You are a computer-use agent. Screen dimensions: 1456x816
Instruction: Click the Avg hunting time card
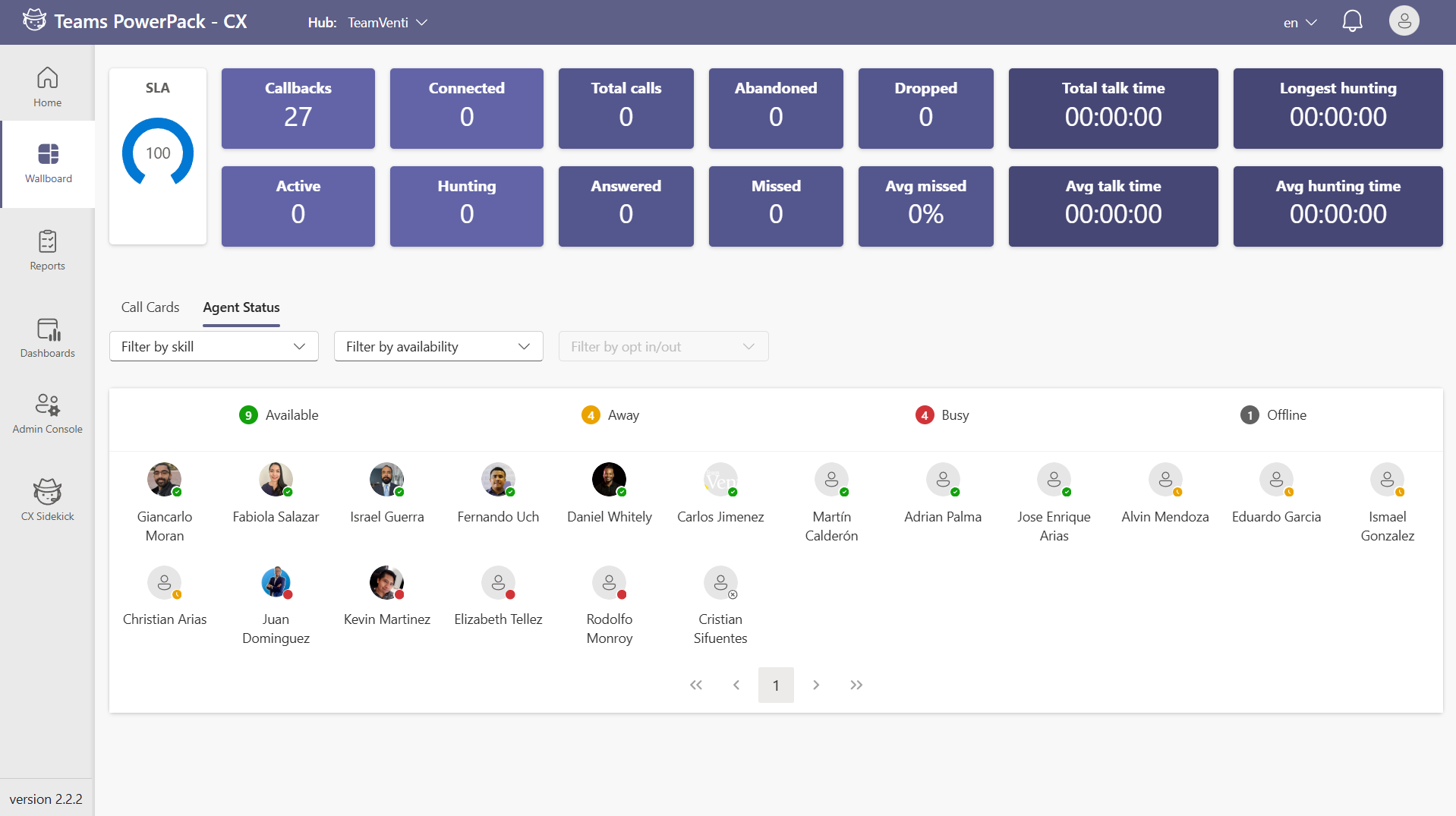[1338, 206]
